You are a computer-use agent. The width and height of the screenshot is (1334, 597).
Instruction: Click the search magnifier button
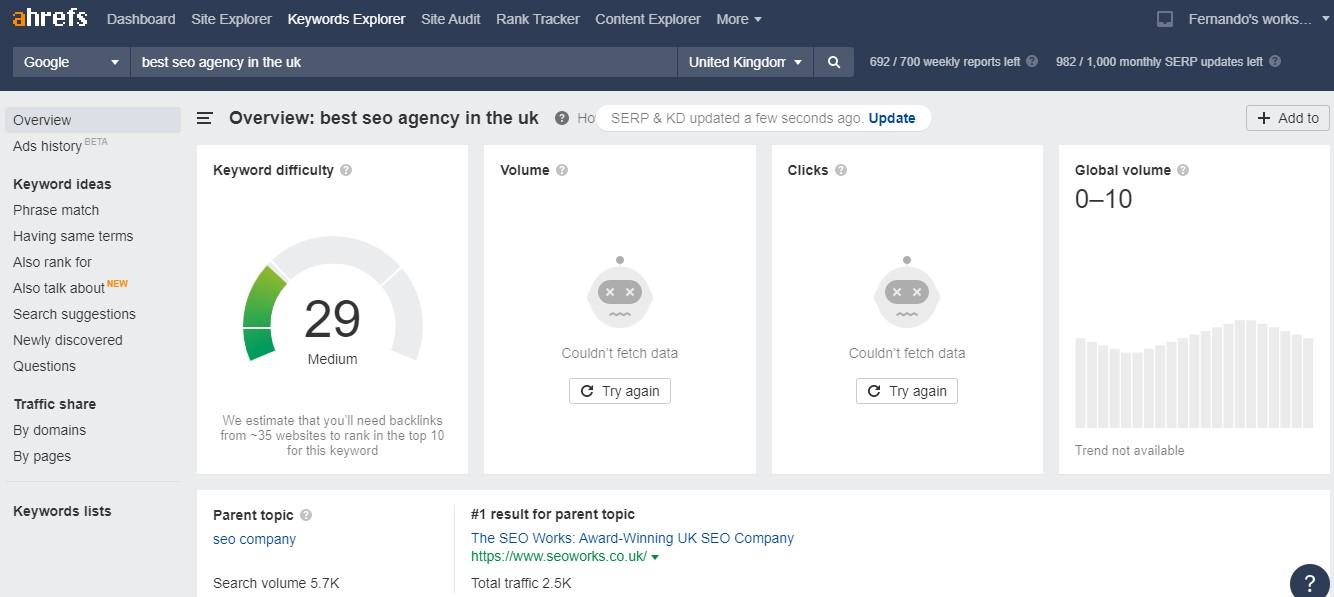tap(833, 62)
